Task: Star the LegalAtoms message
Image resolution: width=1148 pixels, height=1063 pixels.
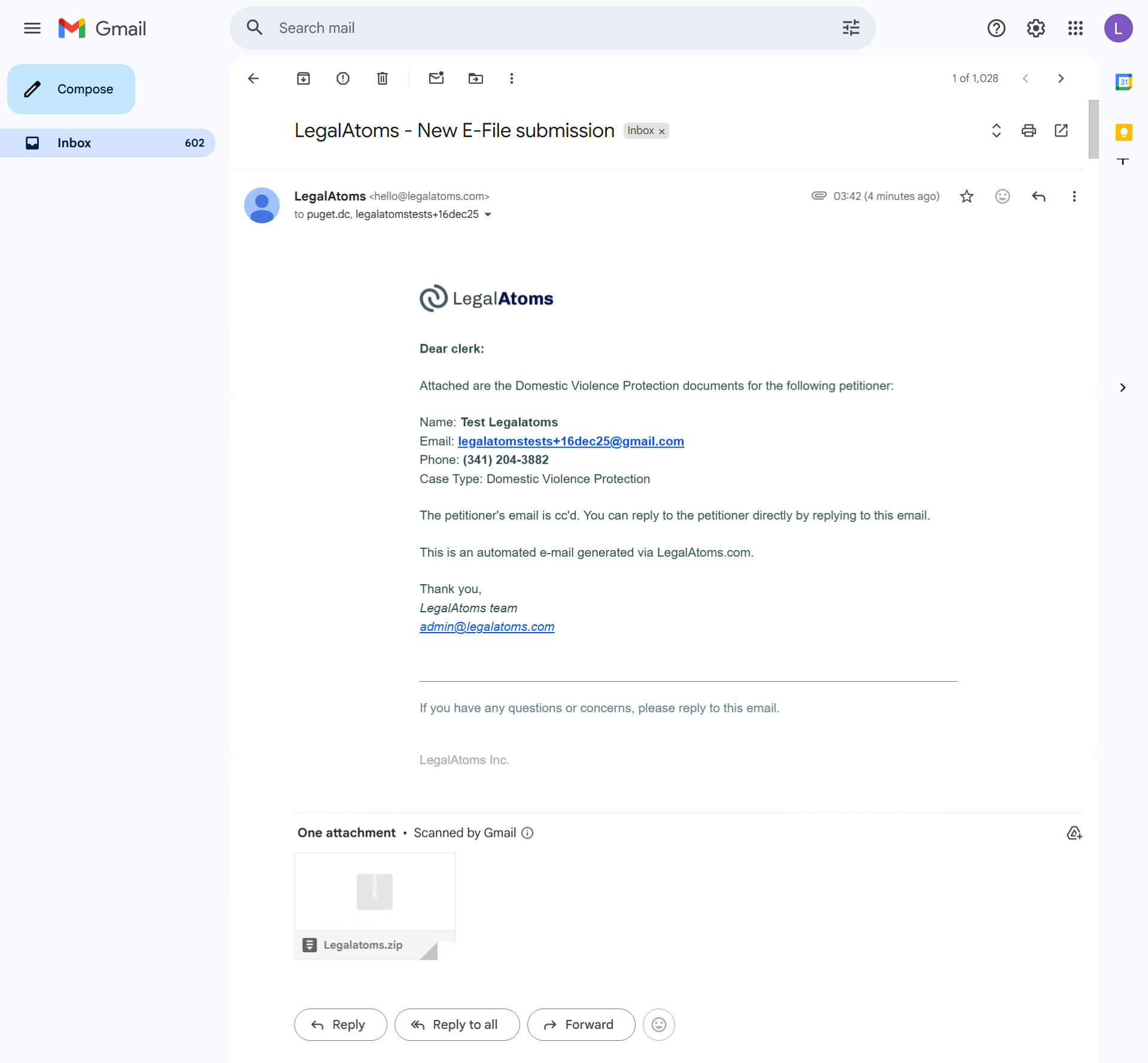Action: [x=967, y=196]
